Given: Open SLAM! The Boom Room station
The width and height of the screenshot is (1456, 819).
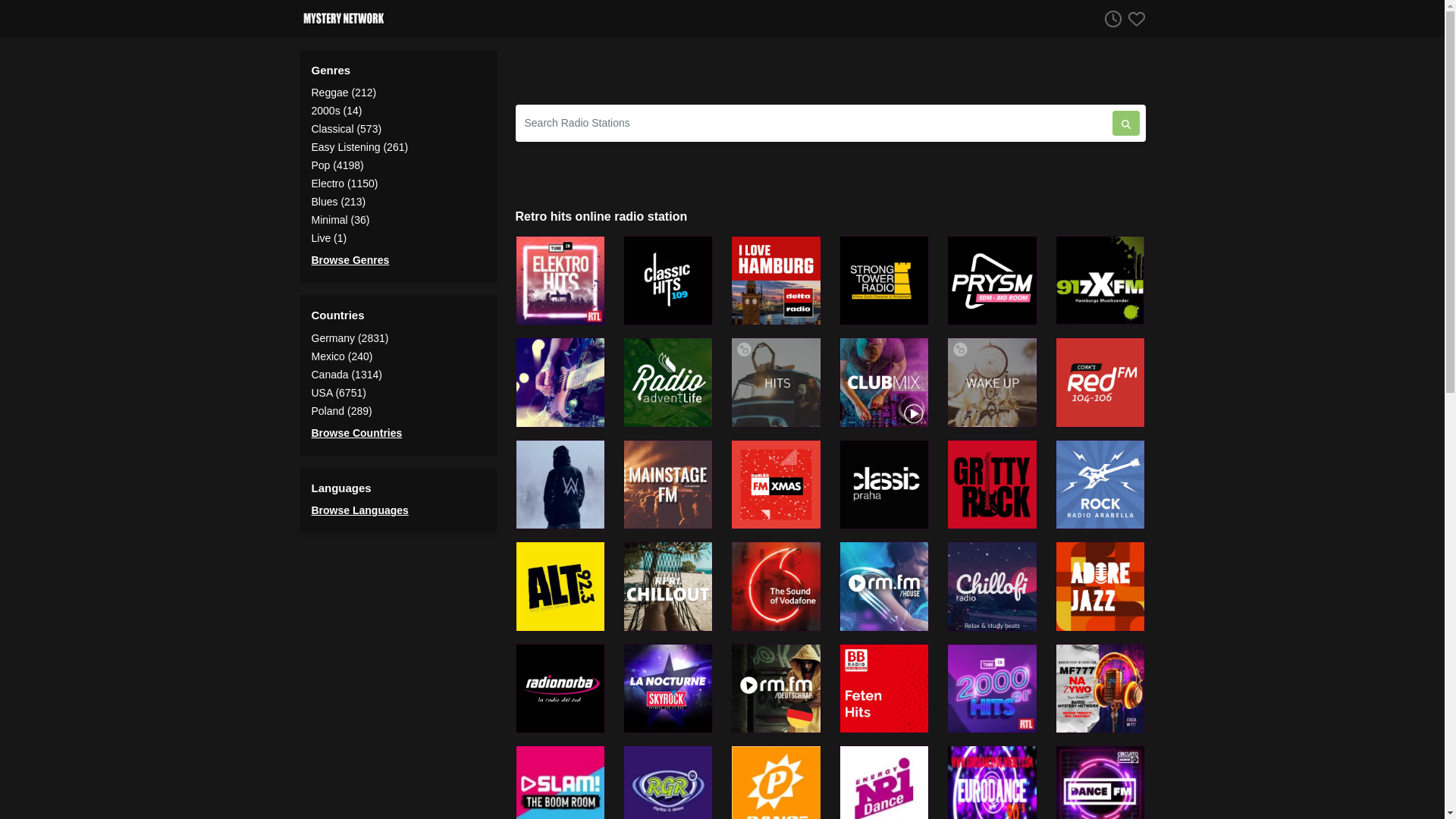Looking at the screenshot, I should [x=560, y=783].
